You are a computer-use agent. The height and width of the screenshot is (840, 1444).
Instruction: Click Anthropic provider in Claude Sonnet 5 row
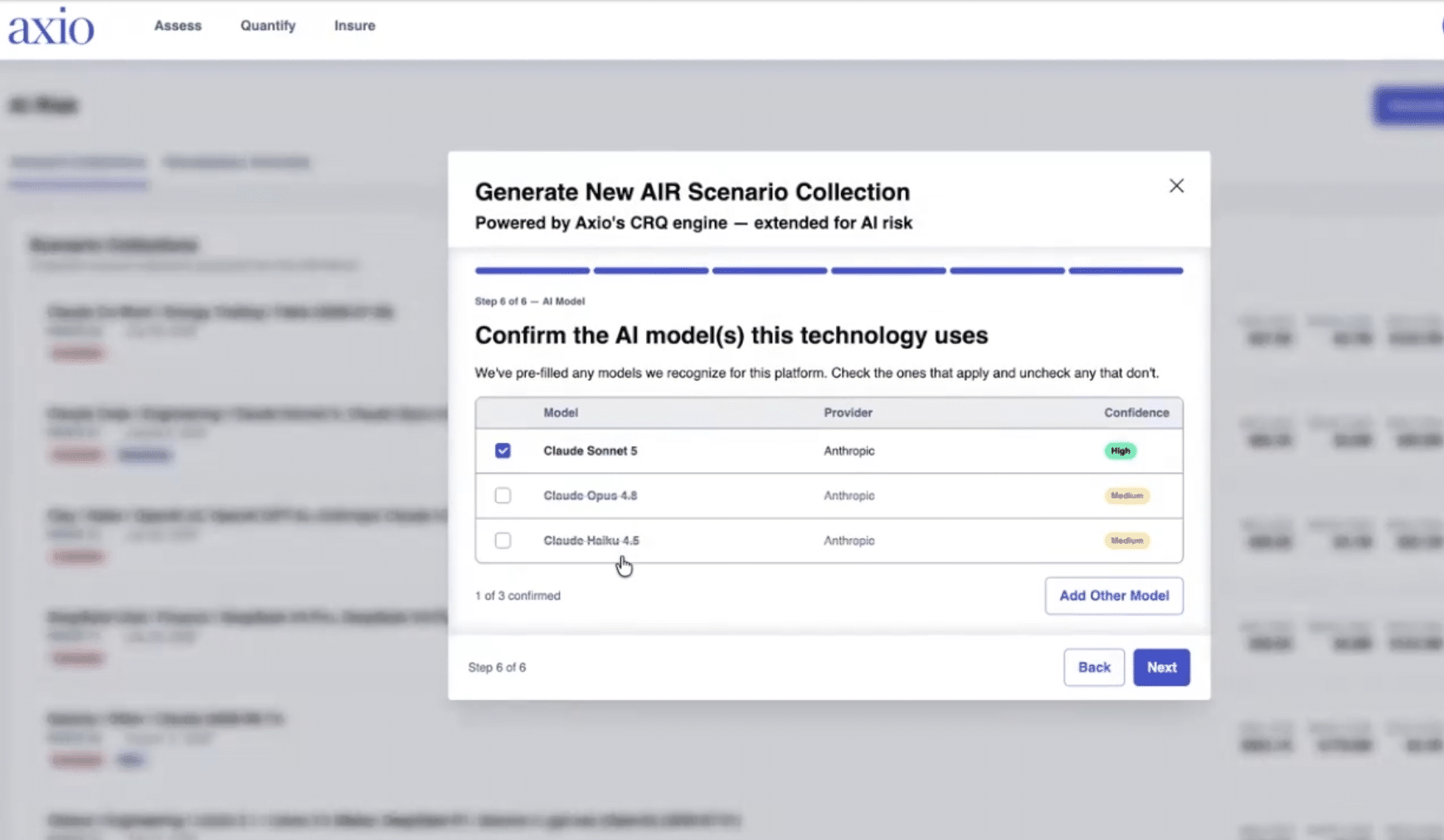(x=849, y=450)
